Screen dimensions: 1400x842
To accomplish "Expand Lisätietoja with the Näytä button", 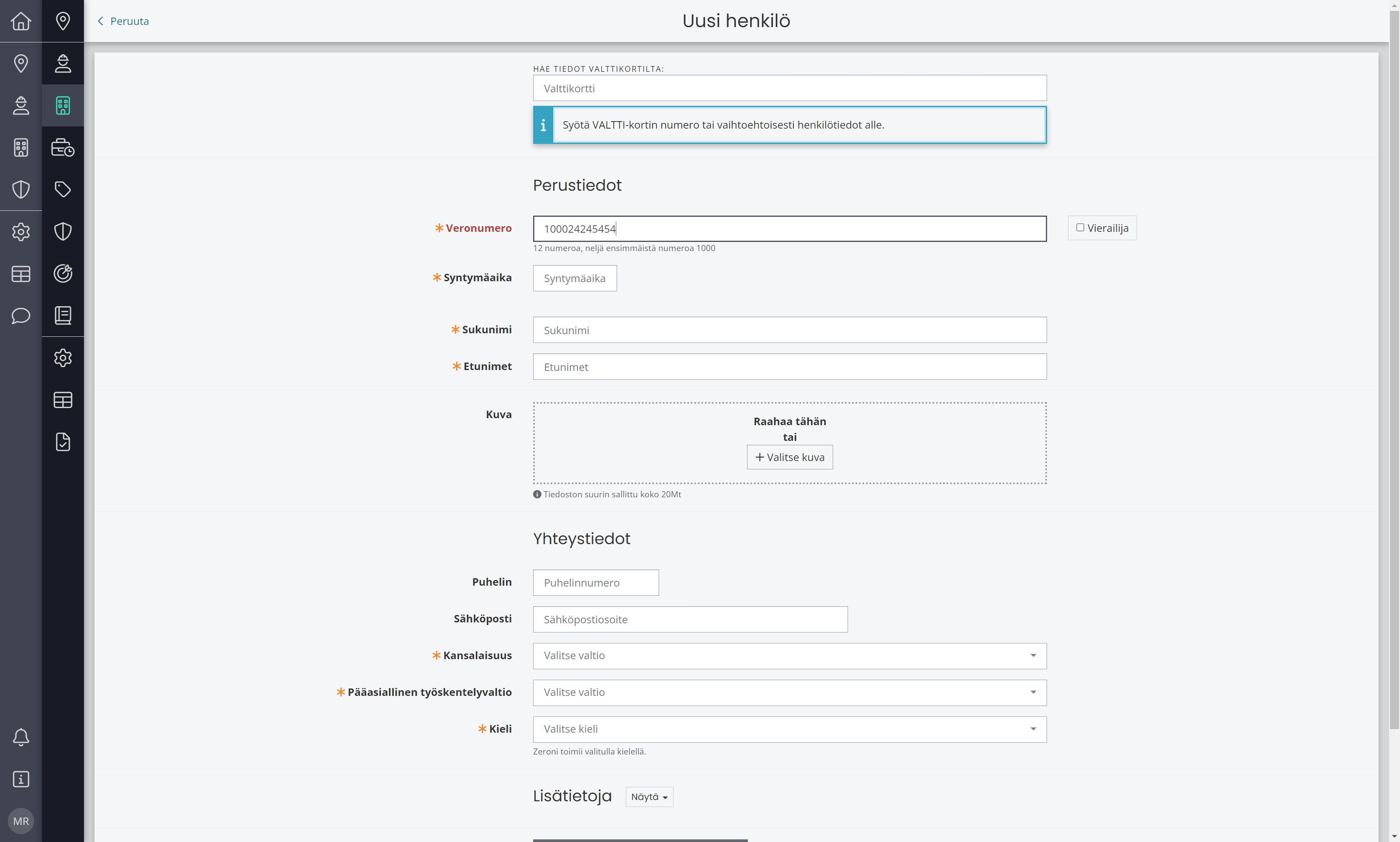I will (x=649, y=797).
